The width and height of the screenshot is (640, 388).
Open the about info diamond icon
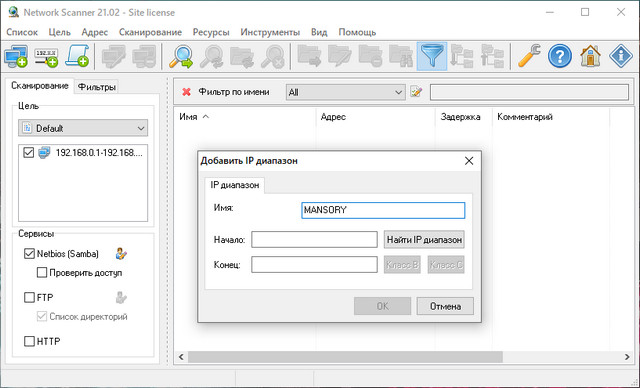[621, 56]
